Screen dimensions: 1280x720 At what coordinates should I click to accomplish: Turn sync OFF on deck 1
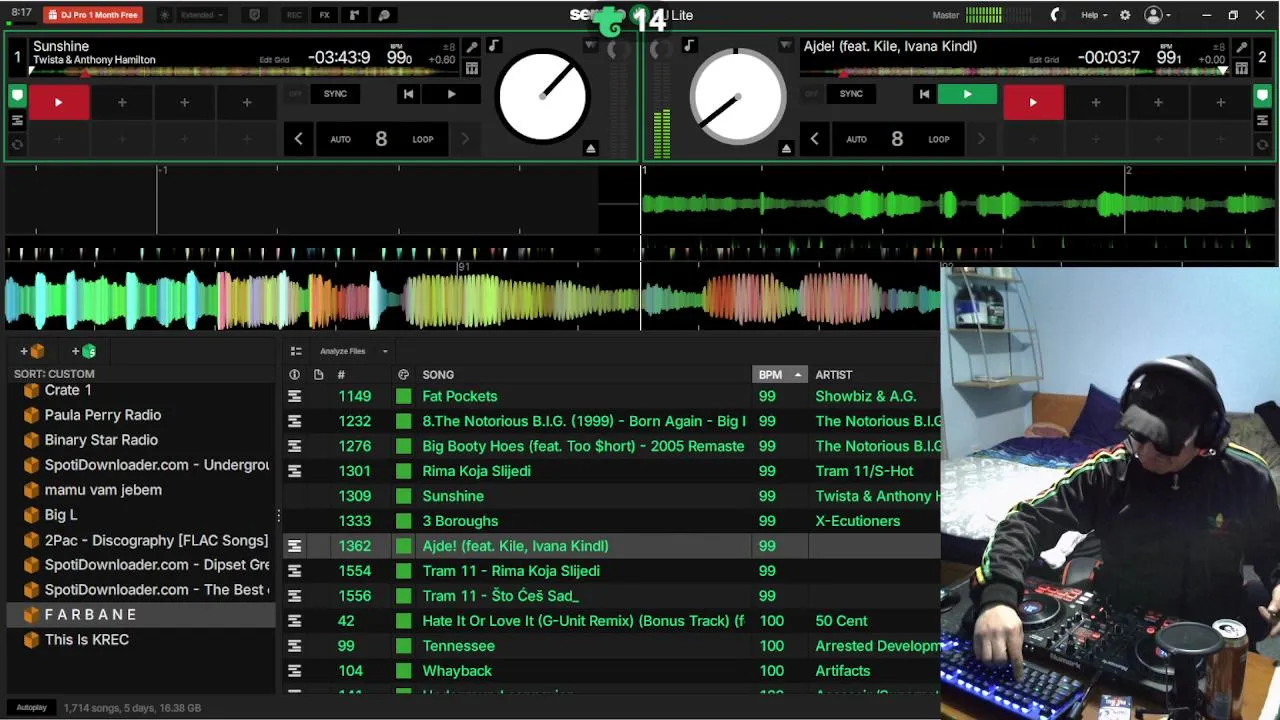click(295, 94)
